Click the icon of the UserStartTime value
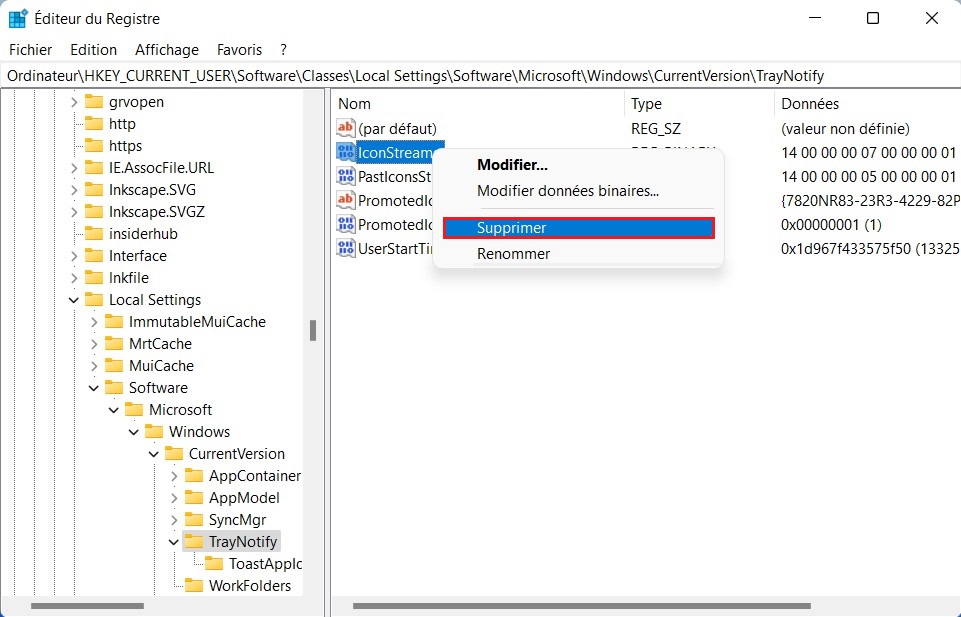 pyautogui.click(x=346, y=248)
